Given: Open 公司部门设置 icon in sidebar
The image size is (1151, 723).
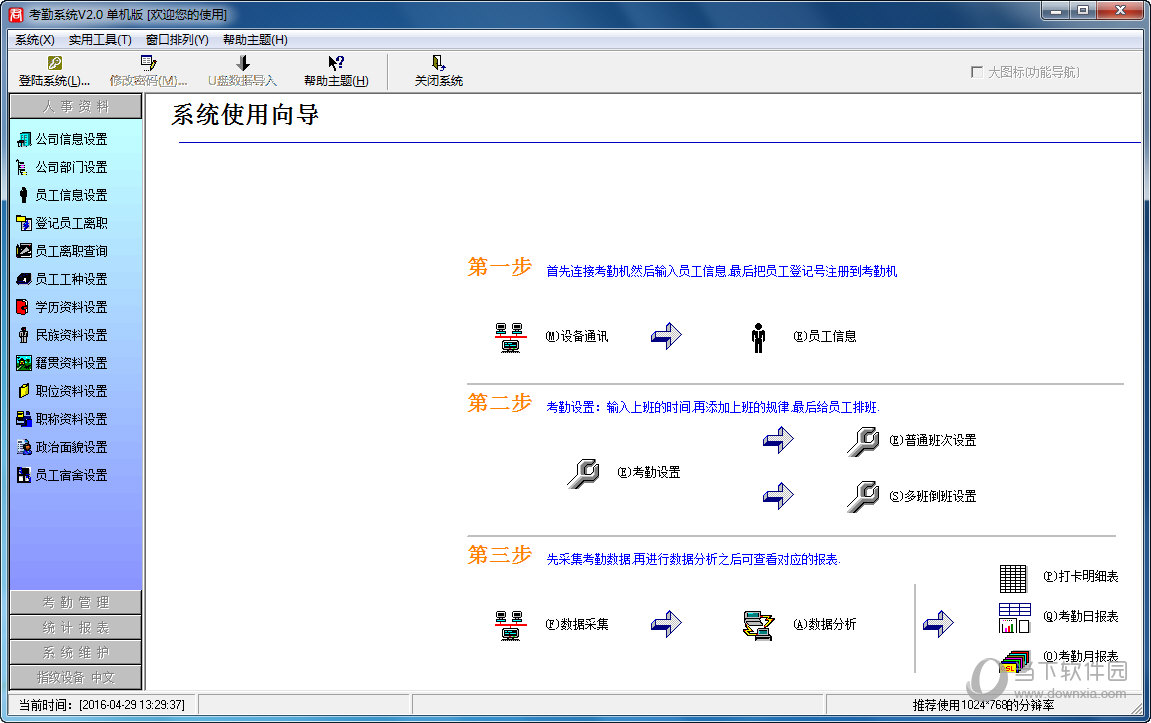Looking at the screenshot, I should 23,167.
